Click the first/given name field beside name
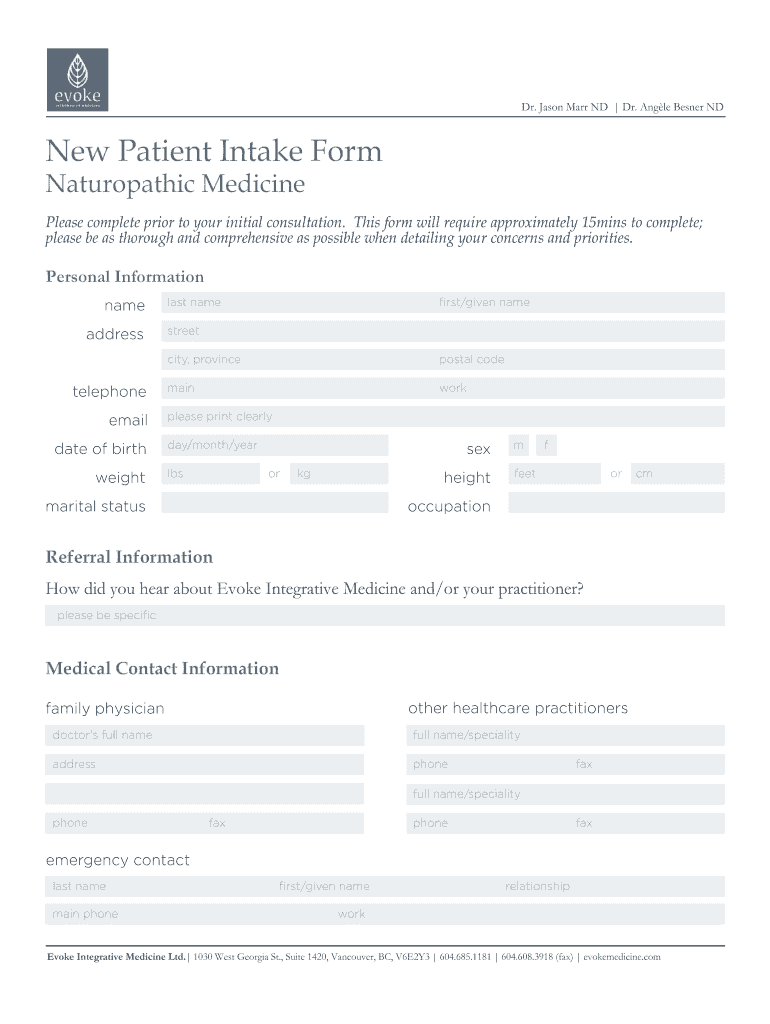The width and height of the screenshot is (770, 1024). coord(579,302)
